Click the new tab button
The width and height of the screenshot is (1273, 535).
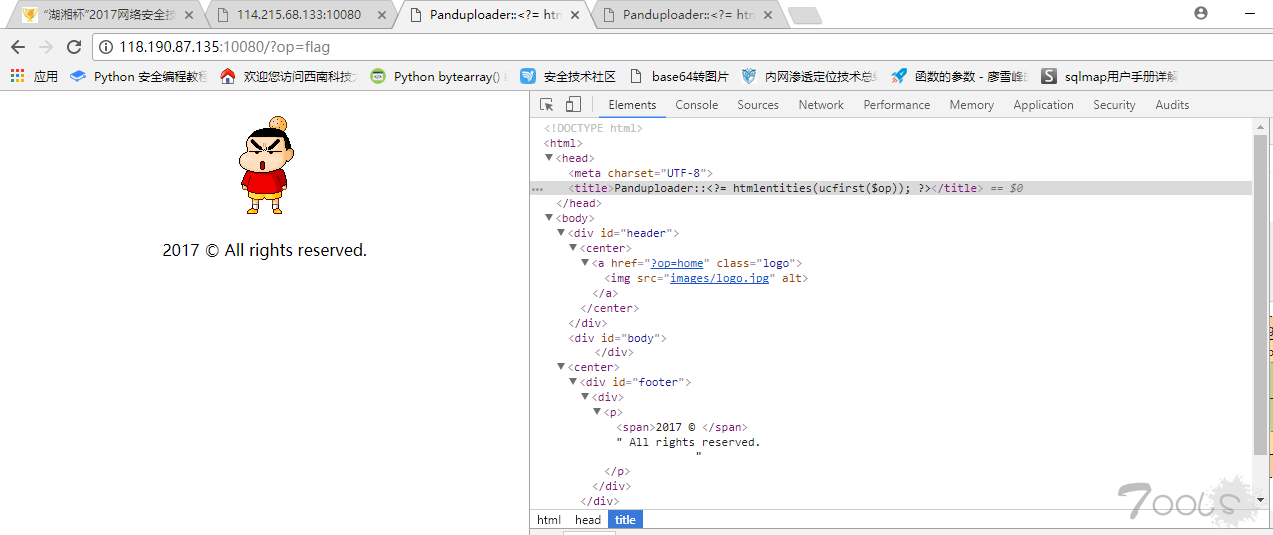[x=804, y=15]
